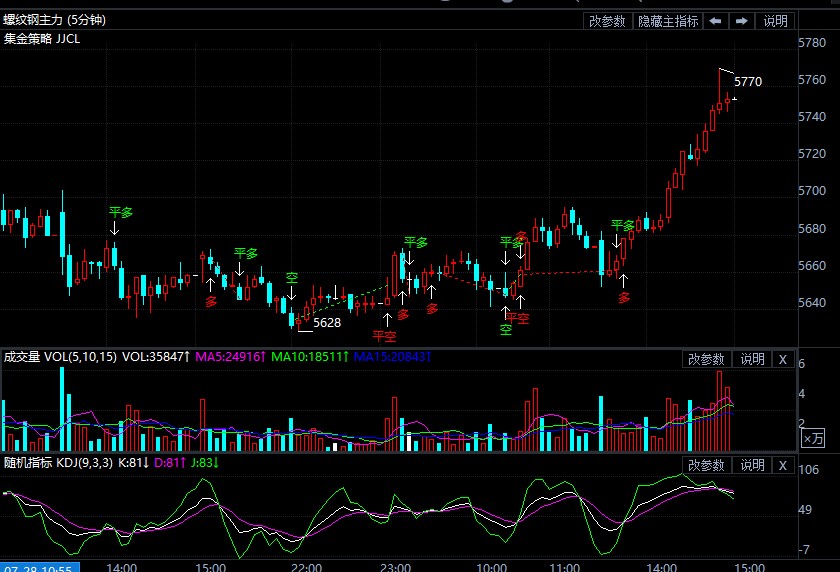Select the magenta MA5 volume legend
840x572 pixels.
tap(229, 357)
